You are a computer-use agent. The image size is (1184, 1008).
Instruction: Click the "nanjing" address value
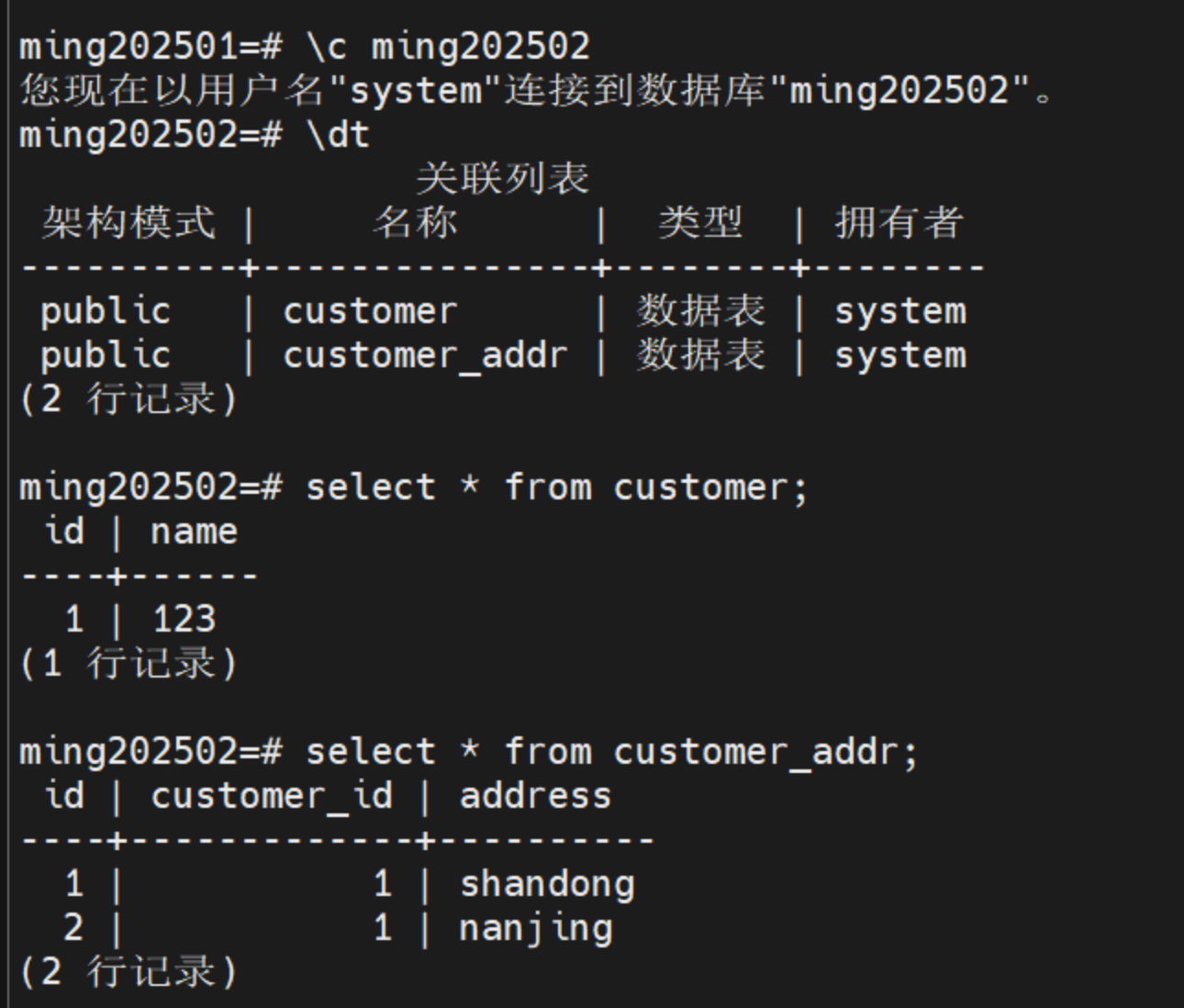[536, 928]
